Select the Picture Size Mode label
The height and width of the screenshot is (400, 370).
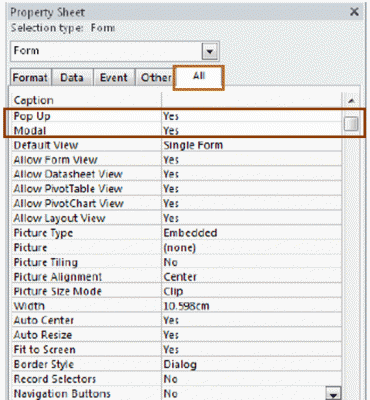(x=57, y=291)
